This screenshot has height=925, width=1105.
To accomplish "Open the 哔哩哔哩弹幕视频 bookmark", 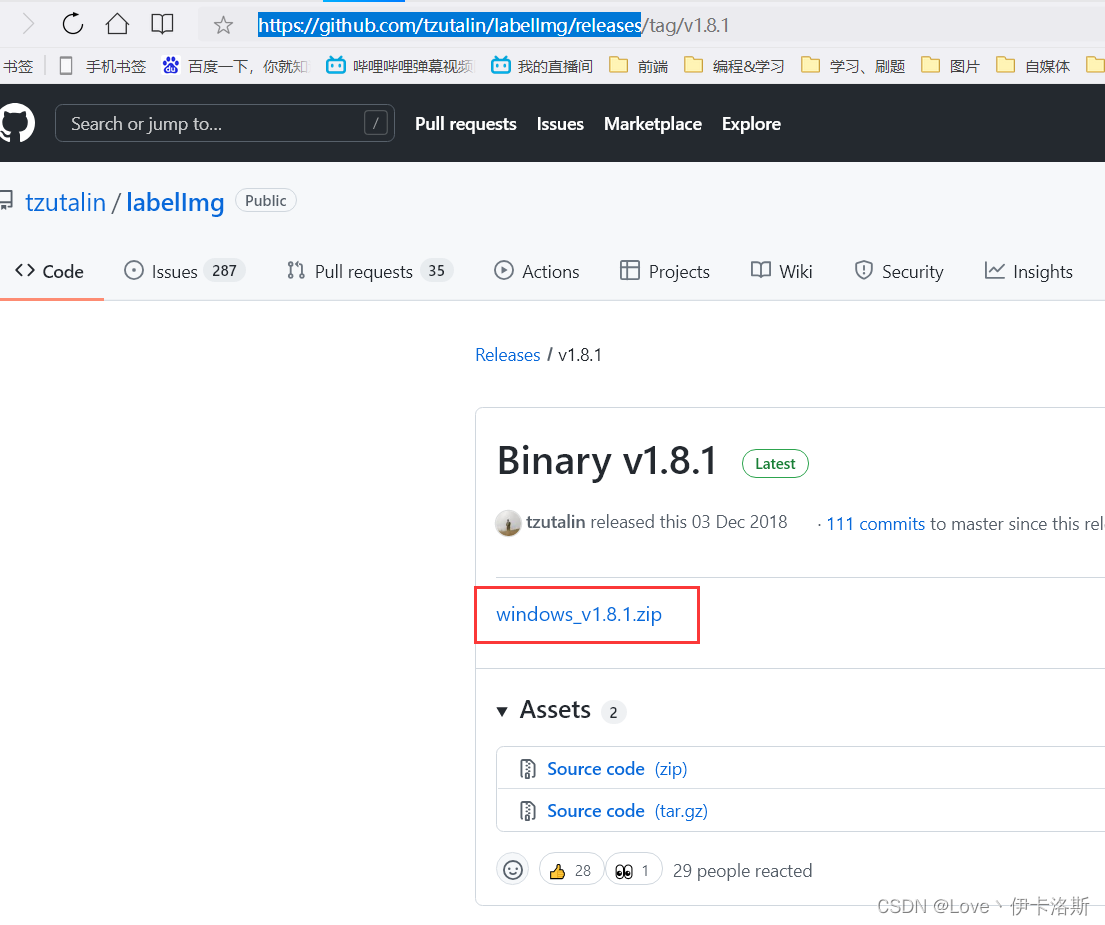I will 400,66.
